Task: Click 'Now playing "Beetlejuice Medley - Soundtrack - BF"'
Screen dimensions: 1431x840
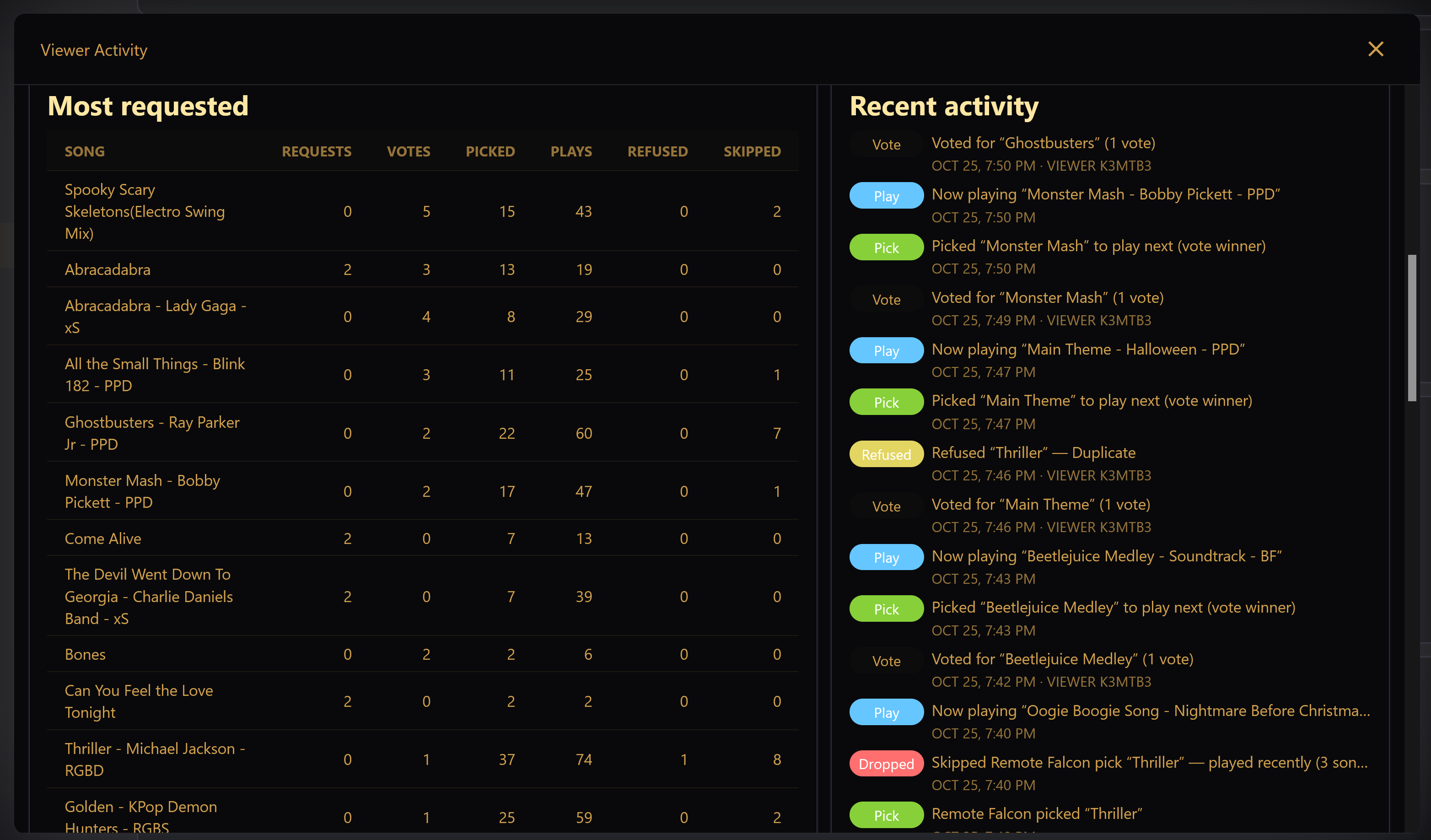Action: (1106, 556)
